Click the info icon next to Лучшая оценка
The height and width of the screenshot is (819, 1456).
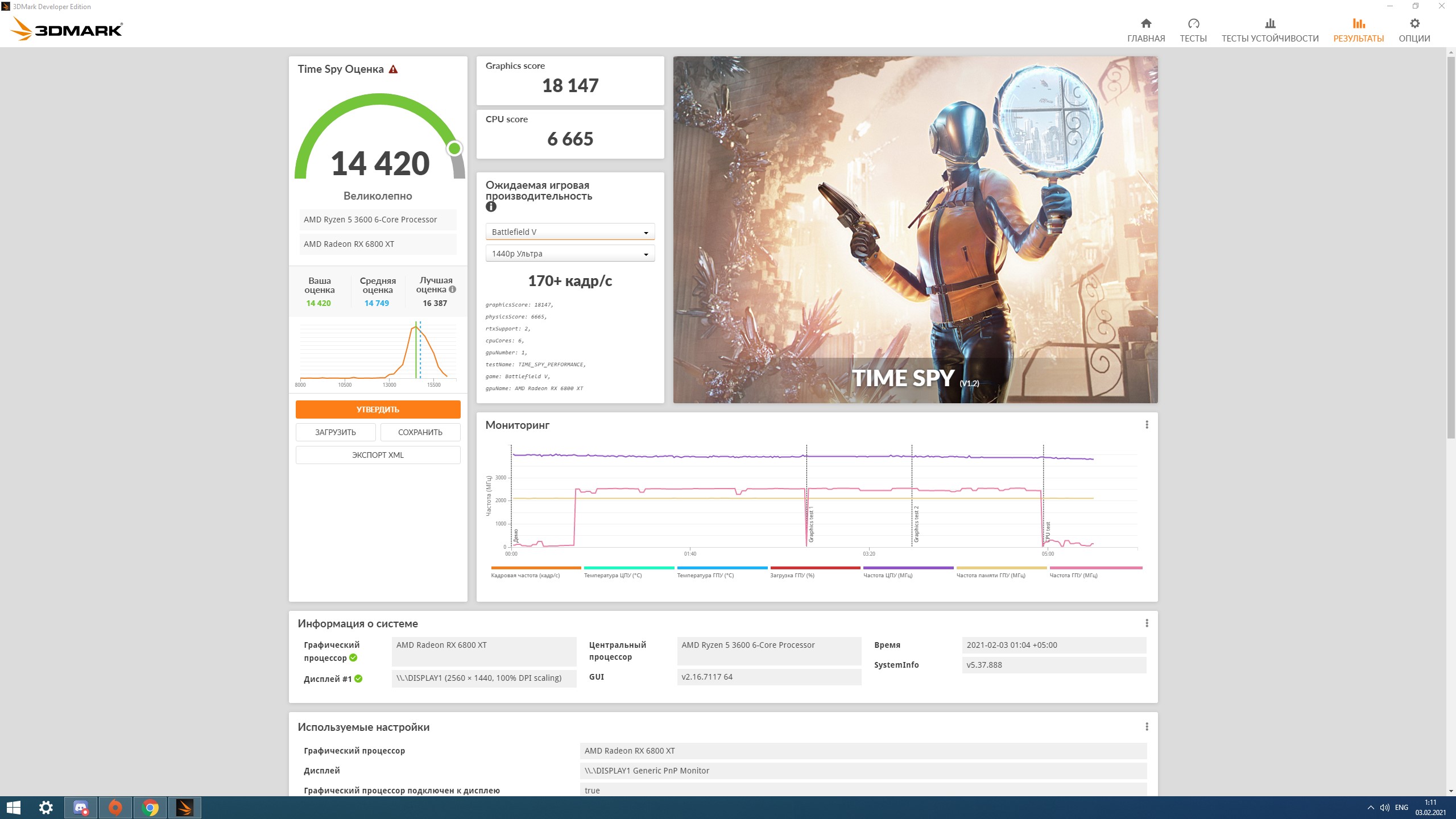click(x=453, y=289)
